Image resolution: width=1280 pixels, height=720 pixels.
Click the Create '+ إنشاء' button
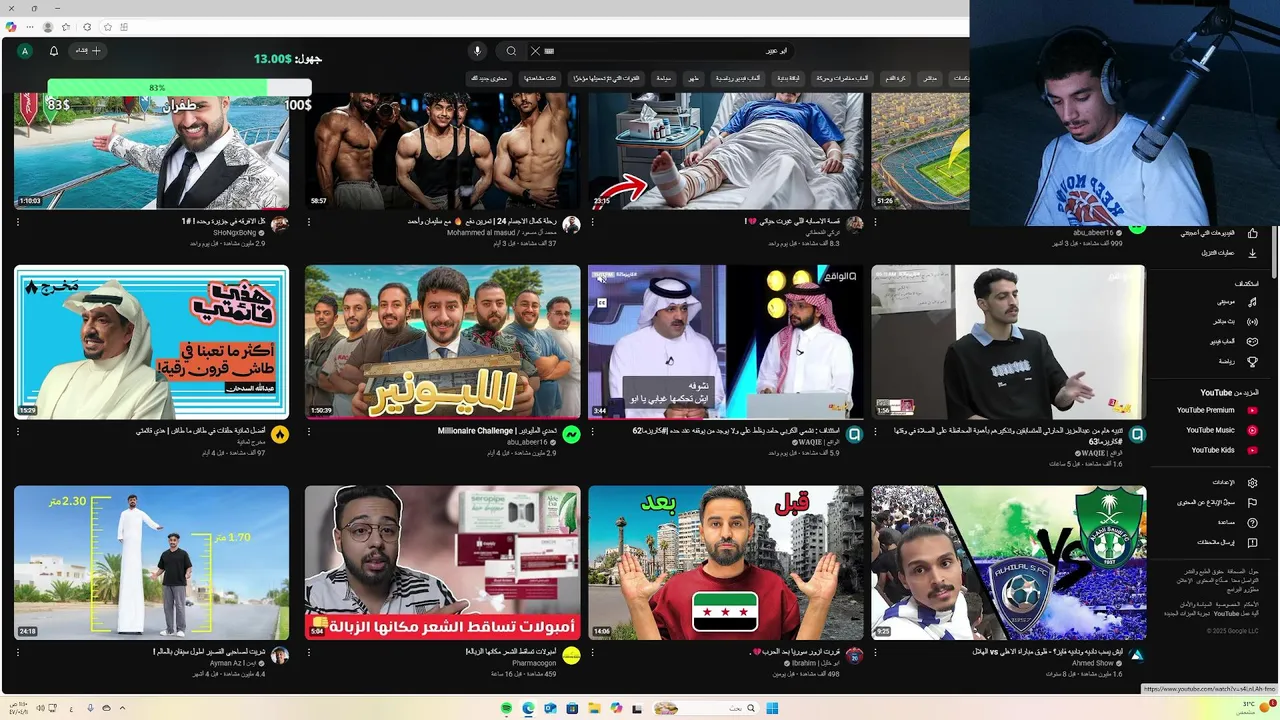tap(90, 51)
